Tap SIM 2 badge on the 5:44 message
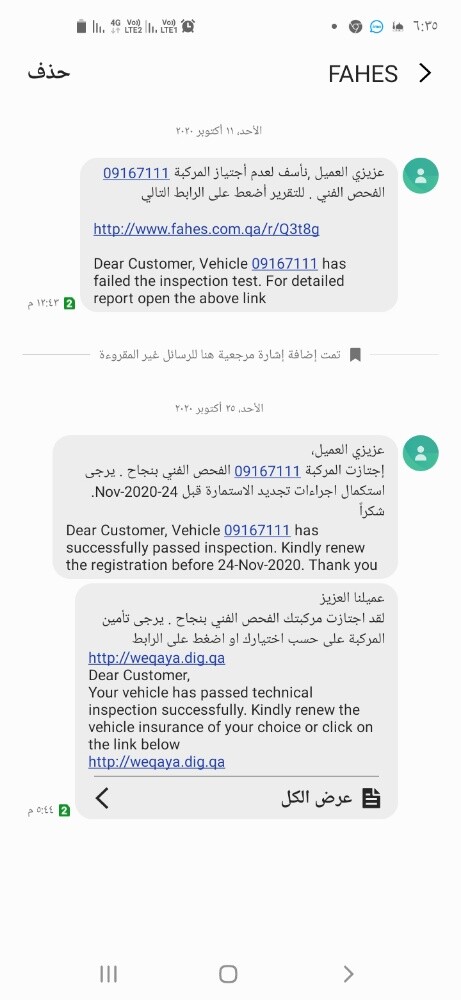461x1000 pixels. 64,811
